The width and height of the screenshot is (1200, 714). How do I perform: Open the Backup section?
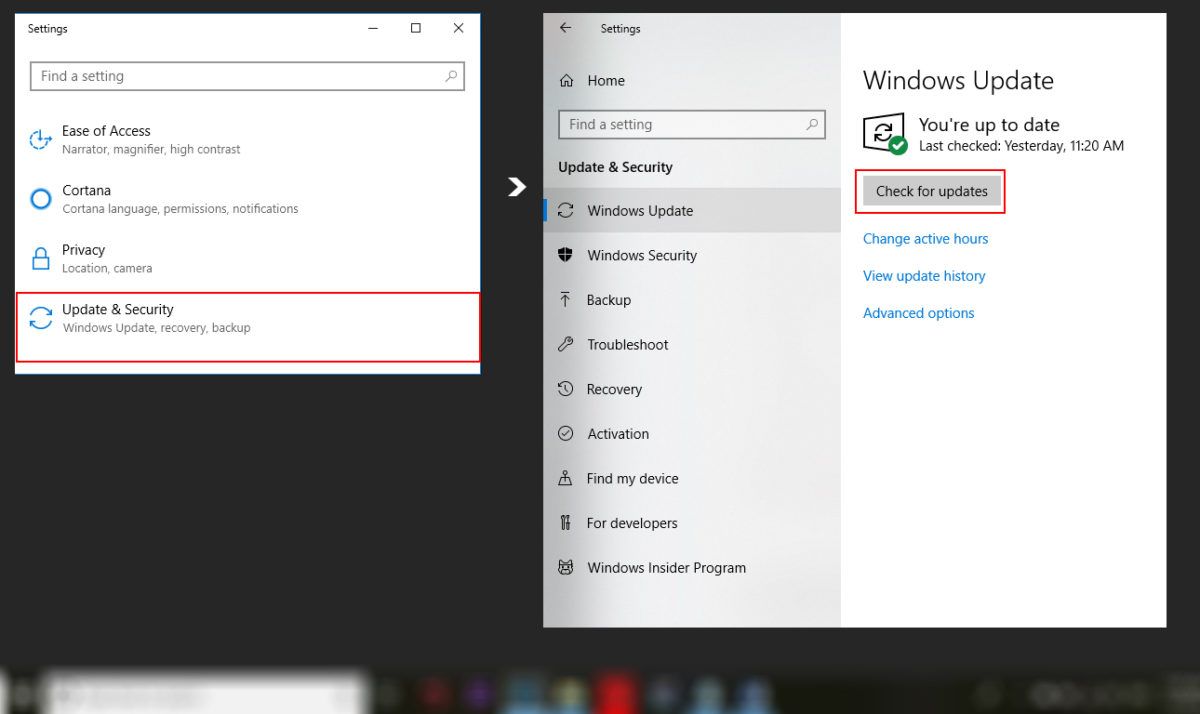click(608, 300)
